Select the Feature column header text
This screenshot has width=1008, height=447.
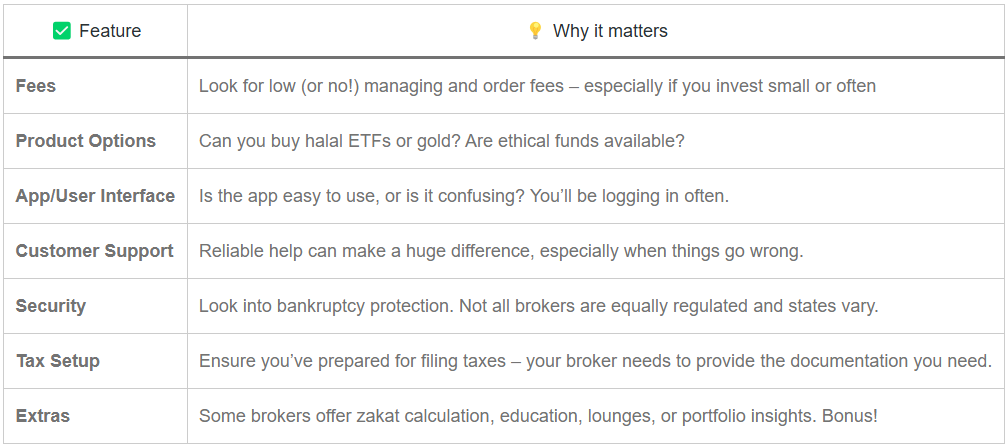(x=110, y=31)
